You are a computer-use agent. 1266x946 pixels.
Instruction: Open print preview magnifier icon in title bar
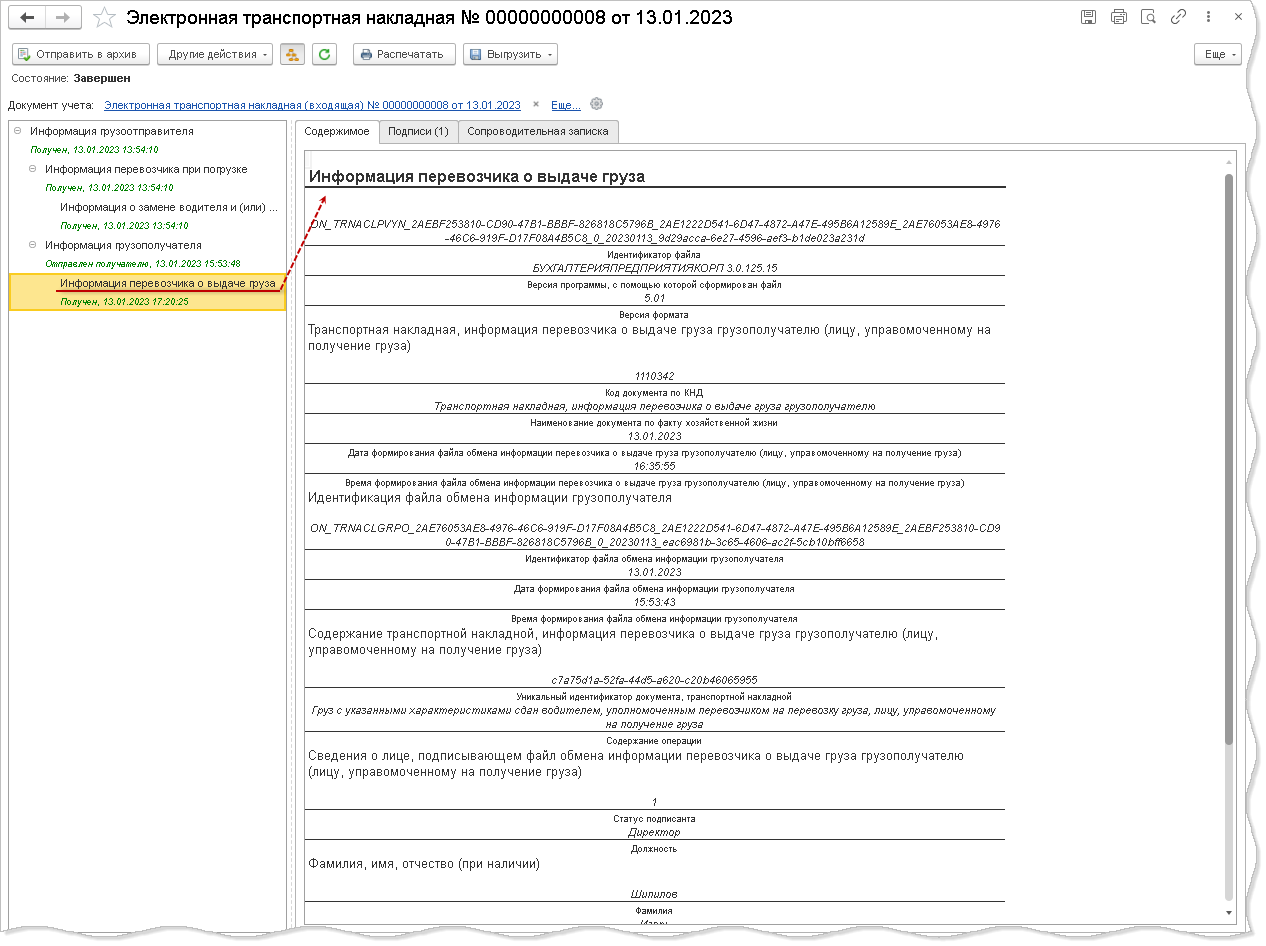(x=1149, y=17)
